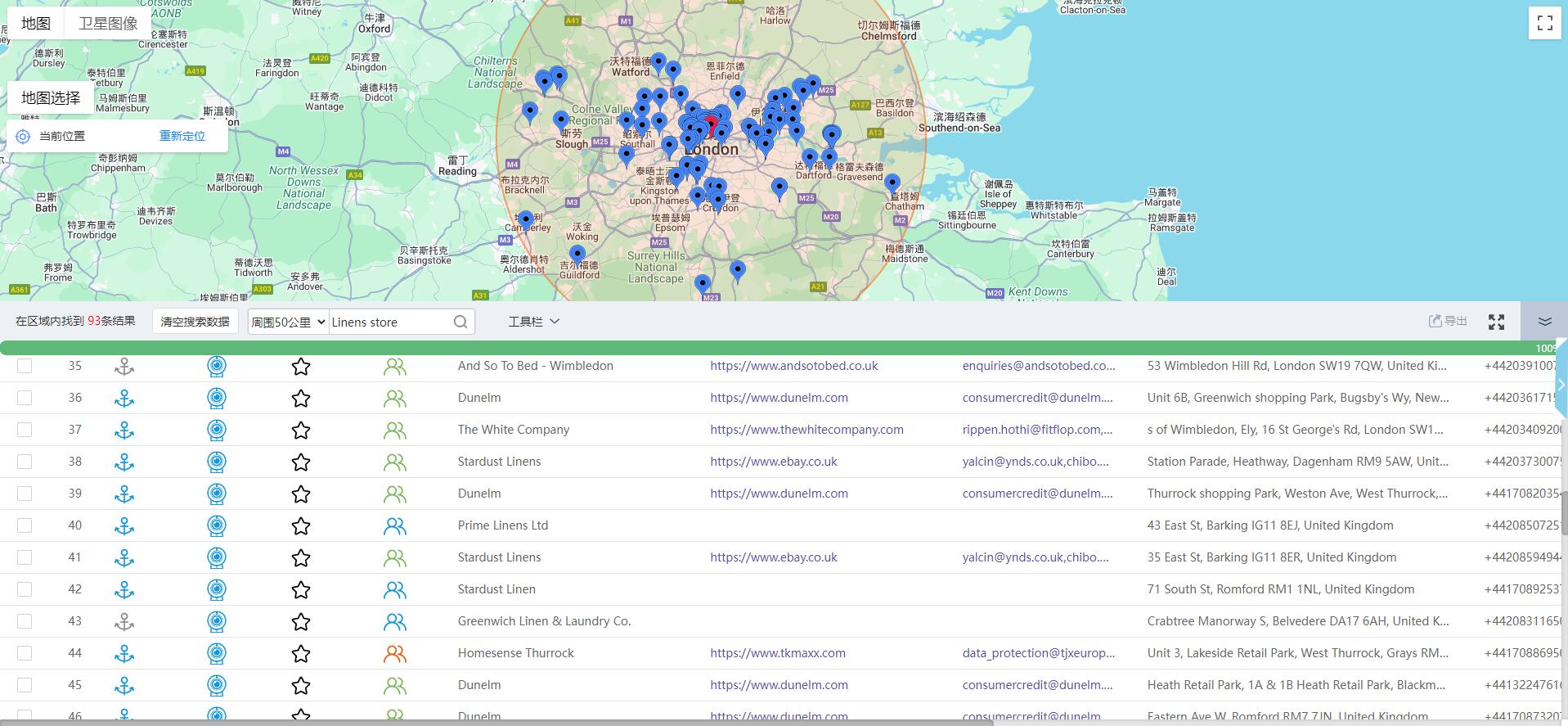1568x726 pixels.
Task: Click the Linens store search field
Action: 389,322
